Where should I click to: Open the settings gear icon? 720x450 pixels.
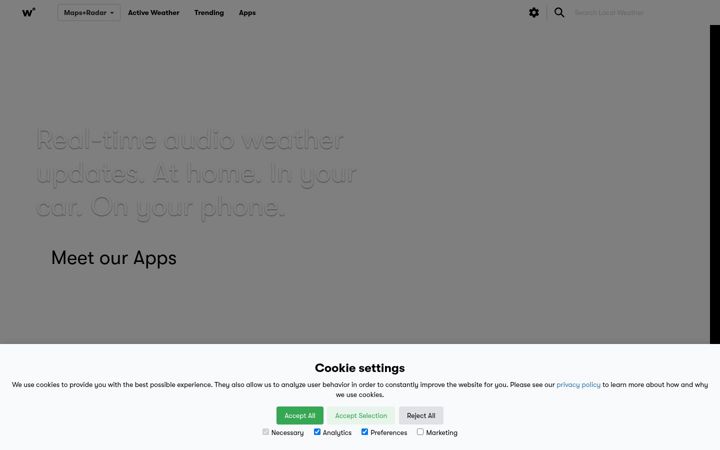534,12
